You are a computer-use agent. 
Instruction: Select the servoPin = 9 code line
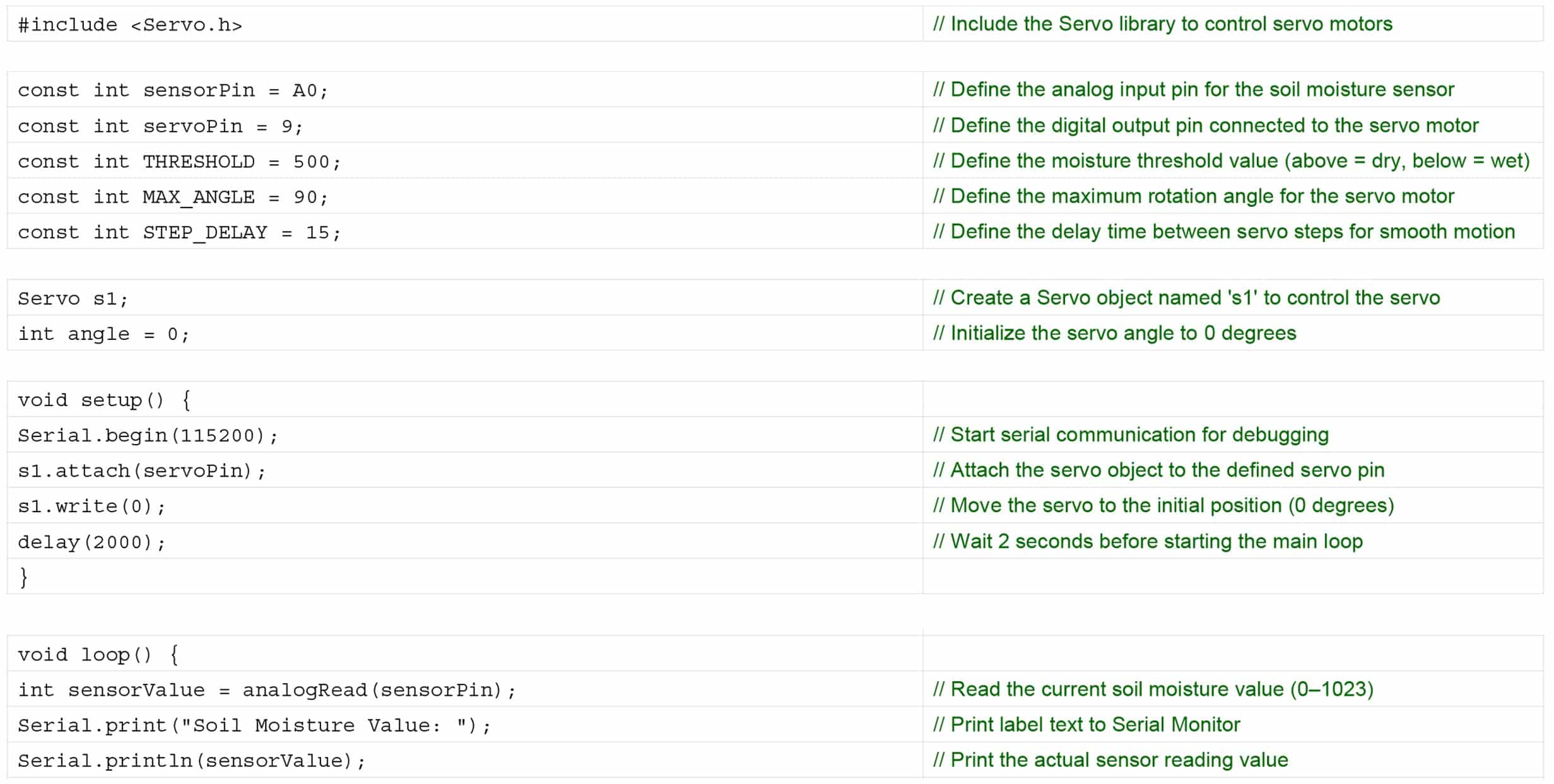tap(160, 127)
